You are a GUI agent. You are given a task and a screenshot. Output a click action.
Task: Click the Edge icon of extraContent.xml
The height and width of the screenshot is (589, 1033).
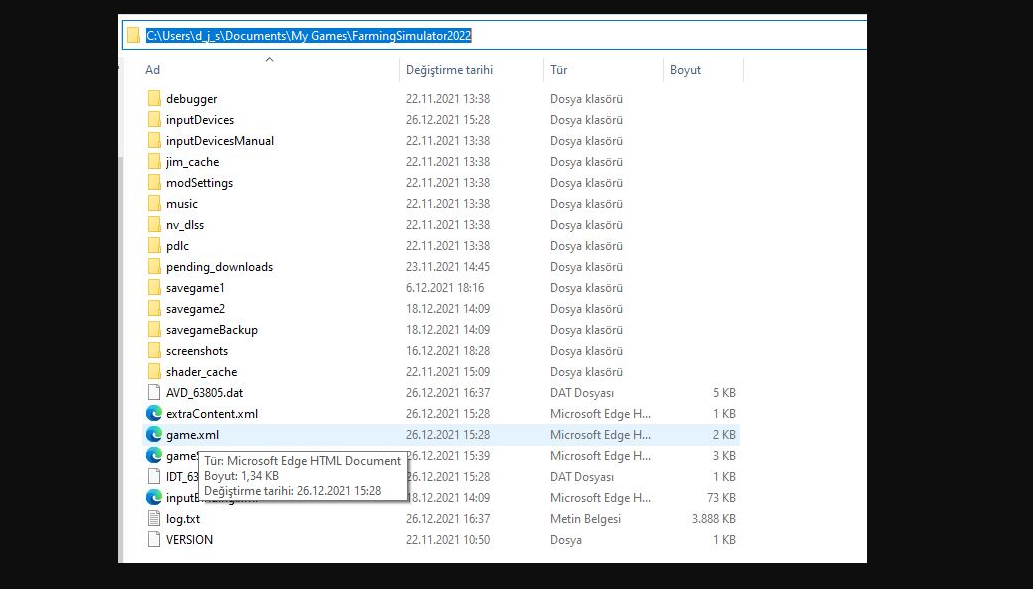pyautogui.click(x=154, y=414)
